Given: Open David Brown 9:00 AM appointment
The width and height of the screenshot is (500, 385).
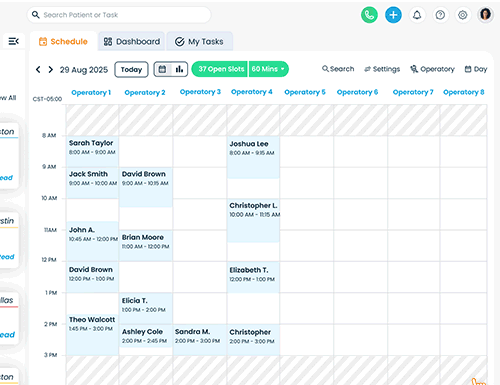Looking at the screenshot, I should click(x=146, y=187).
